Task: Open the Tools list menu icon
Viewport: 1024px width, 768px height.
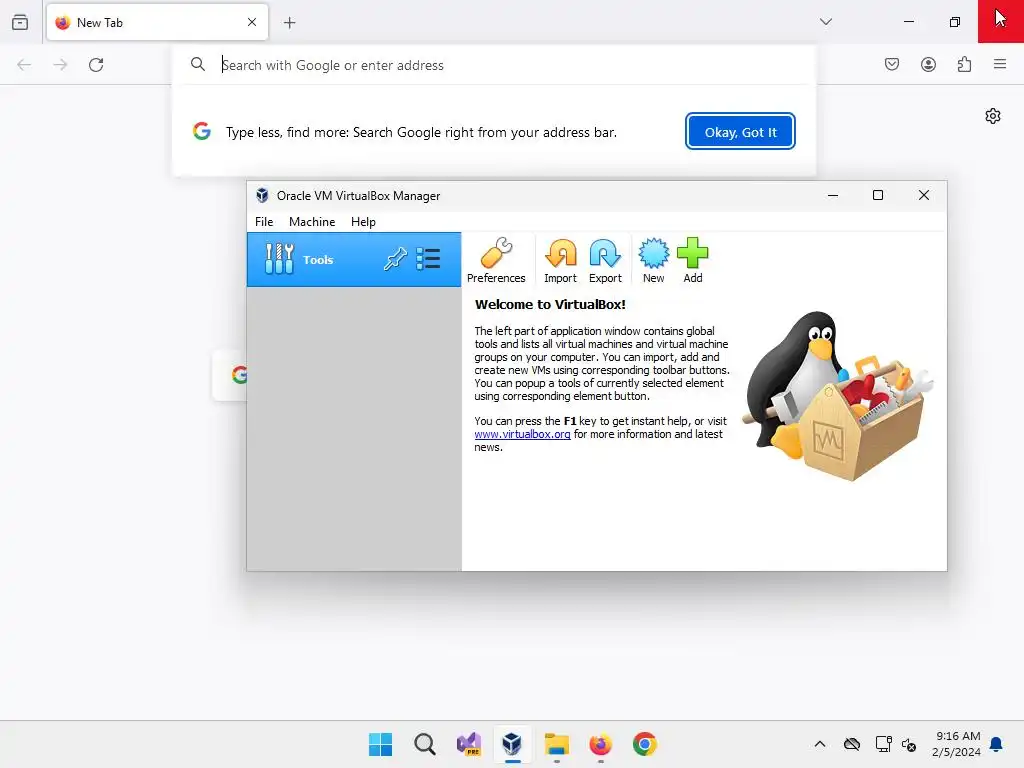Action: click(428, 259)
